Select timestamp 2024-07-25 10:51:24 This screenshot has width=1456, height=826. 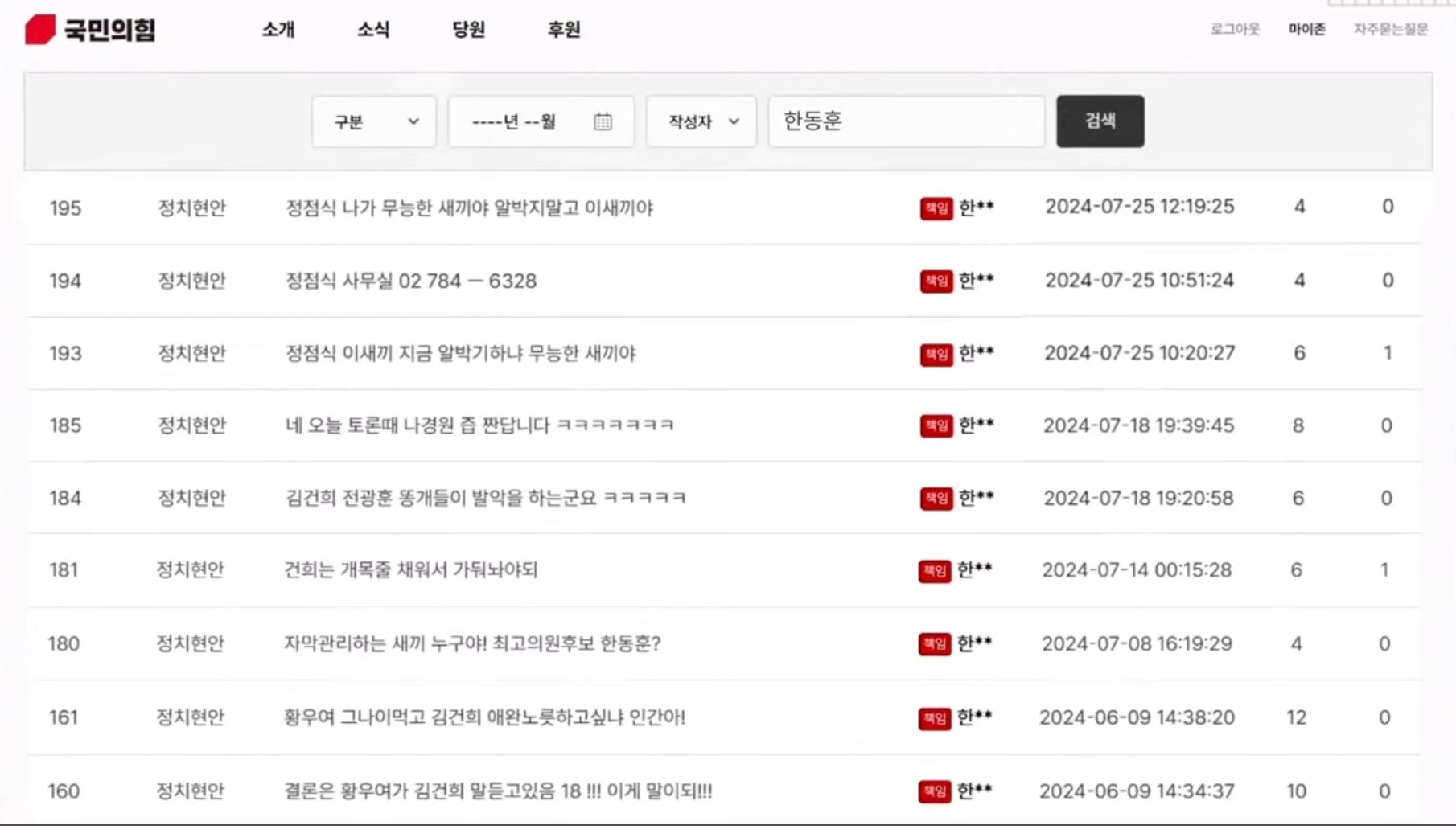[1140, 280]
